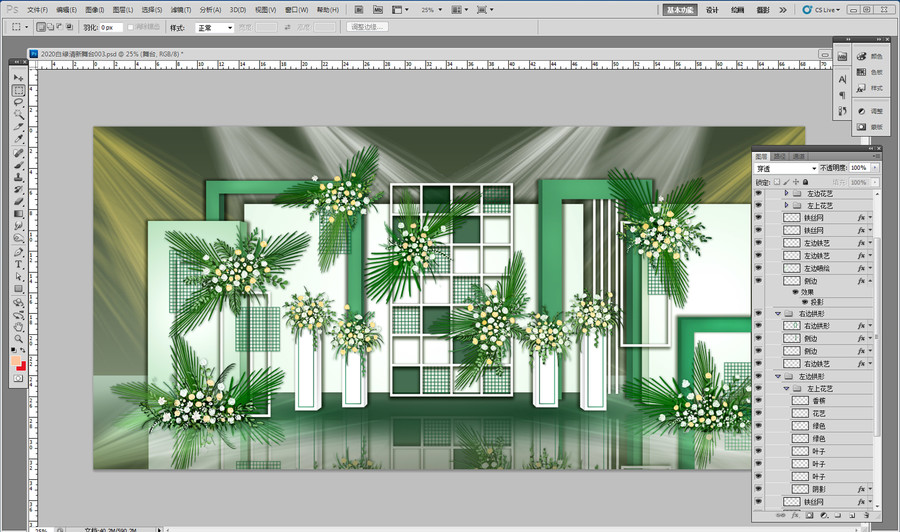Select the Zoom tool in toolbox
Image resolution: width=900 pixels, height=532 pixels.
[x=18, y=339]
